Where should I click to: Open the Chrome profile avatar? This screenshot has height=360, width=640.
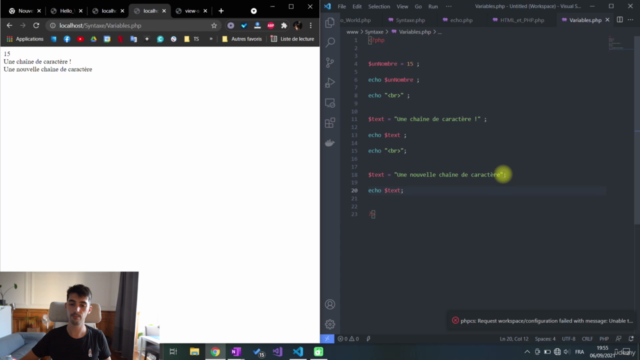(298, 25)
